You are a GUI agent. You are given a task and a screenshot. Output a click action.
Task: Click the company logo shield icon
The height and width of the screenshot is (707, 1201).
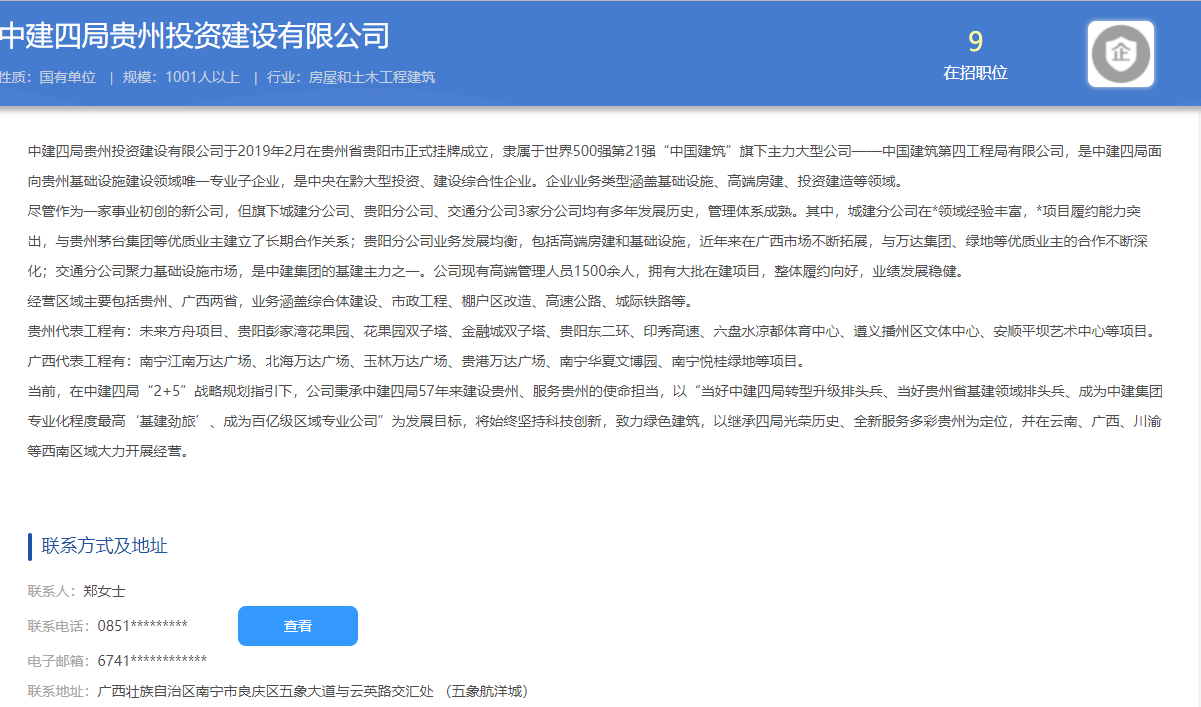1121,54
